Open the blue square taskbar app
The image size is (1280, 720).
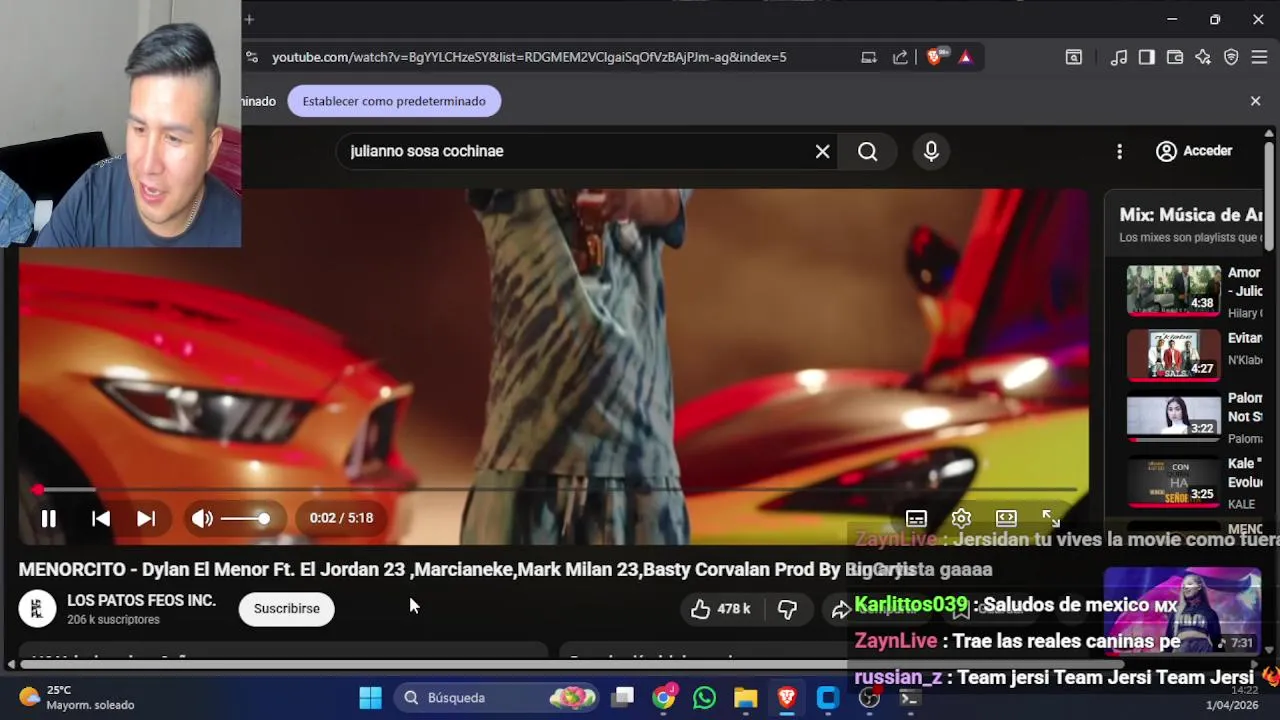pyautogui.click(x=828, y=698)
